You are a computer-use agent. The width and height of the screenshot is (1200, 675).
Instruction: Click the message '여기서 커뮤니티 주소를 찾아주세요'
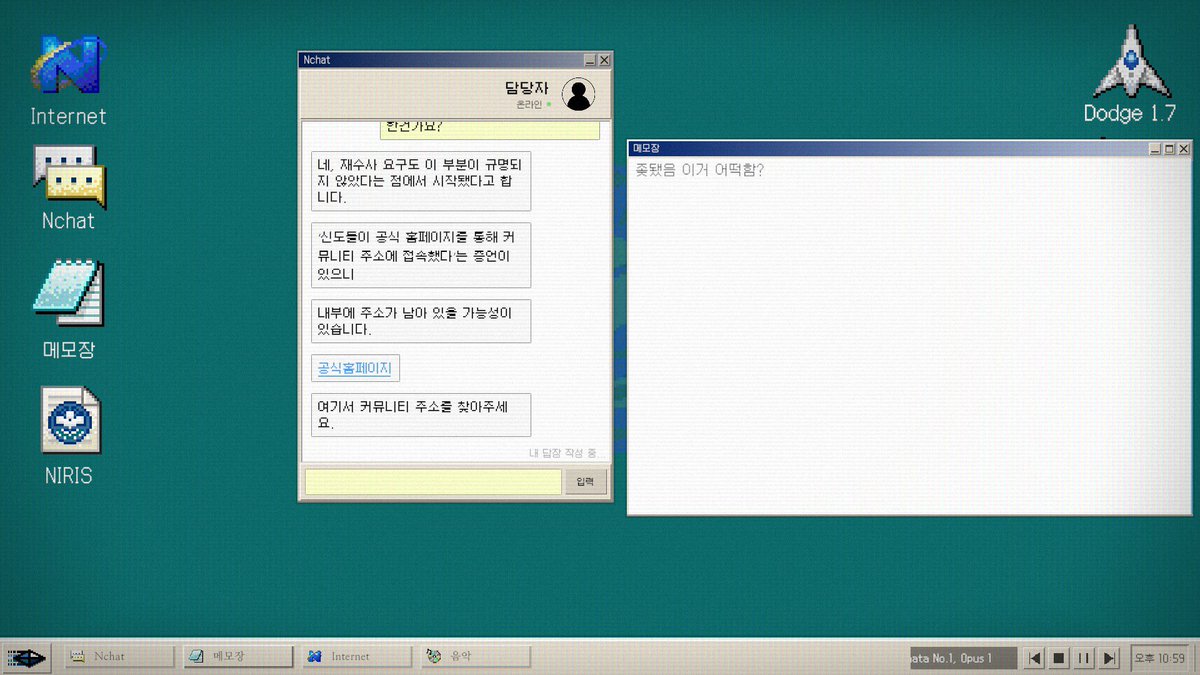coord(421,415)
